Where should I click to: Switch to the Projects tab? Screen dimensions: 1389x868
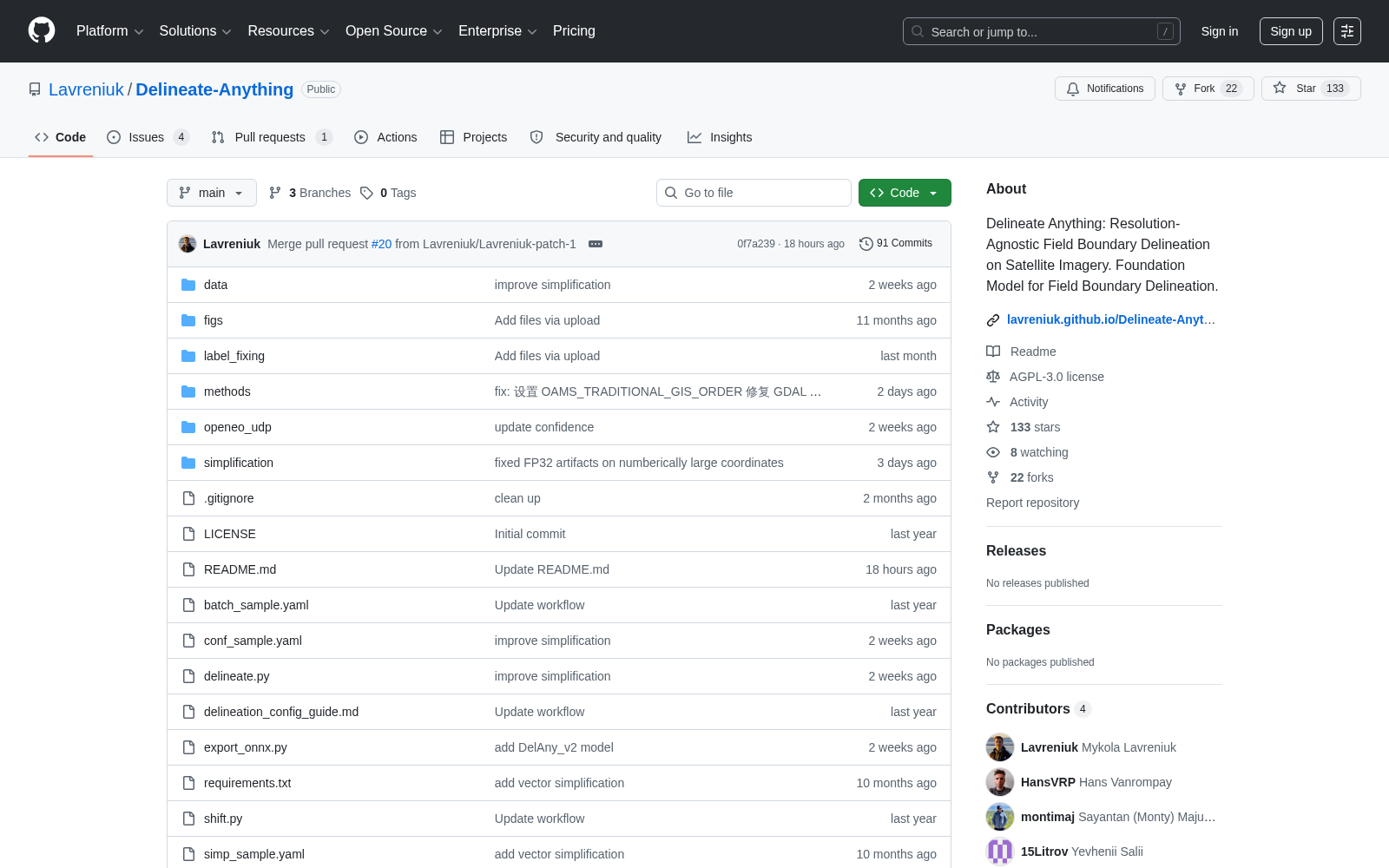[x=473, y=137]
